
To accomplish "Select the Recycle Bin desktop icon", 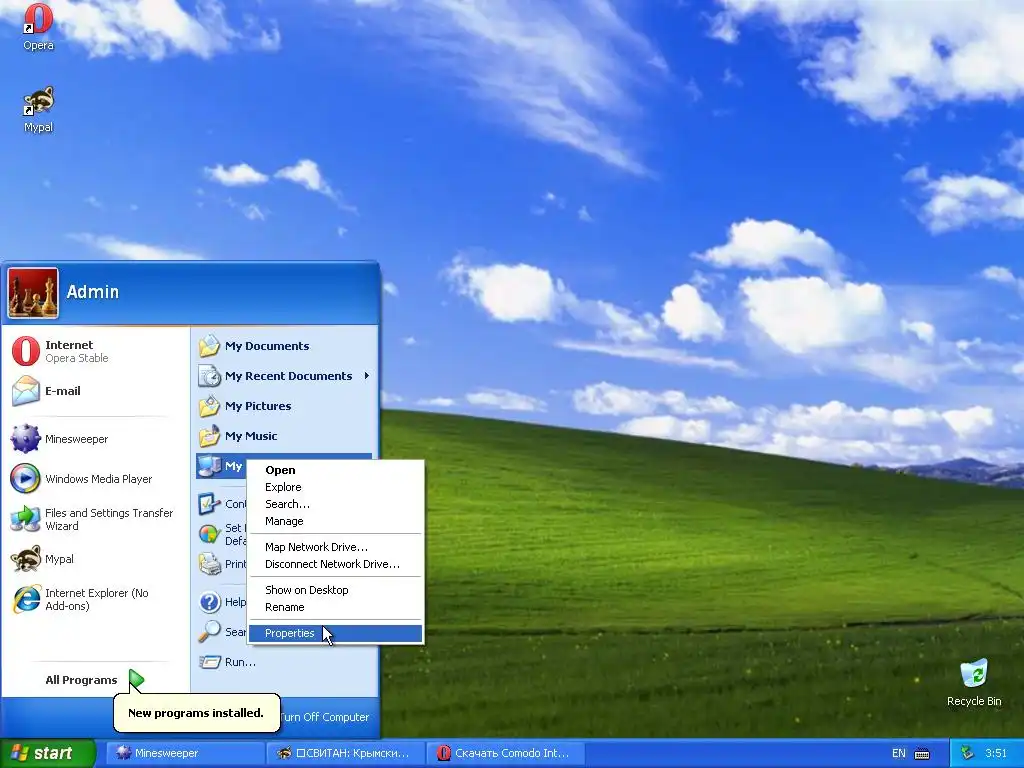I will tap(974, 683).
